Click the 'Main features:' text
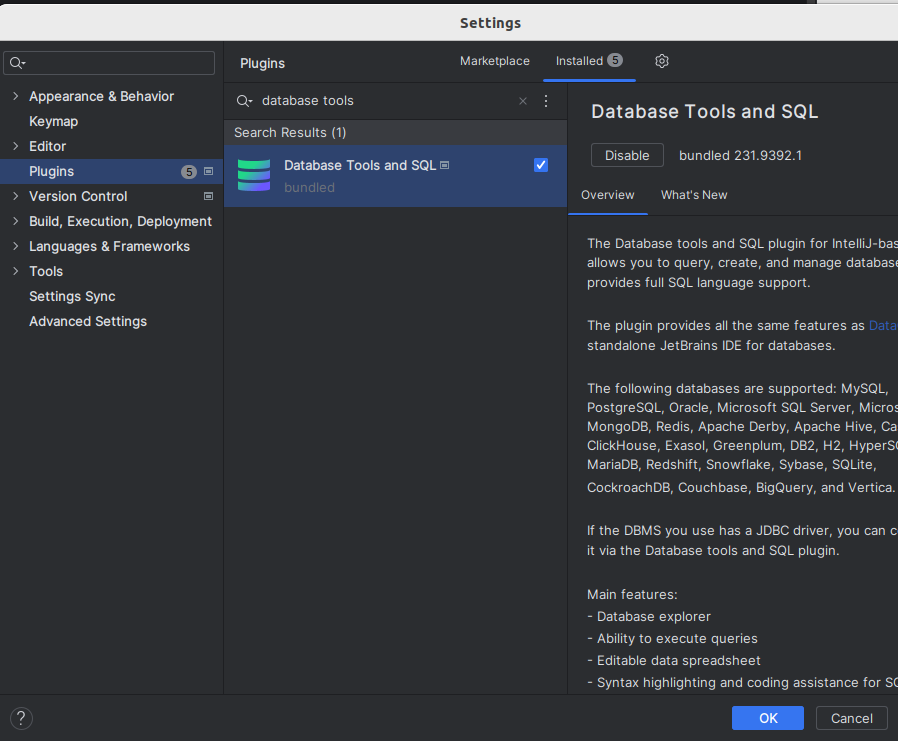898x741 pixels. [x=632, y=594]
